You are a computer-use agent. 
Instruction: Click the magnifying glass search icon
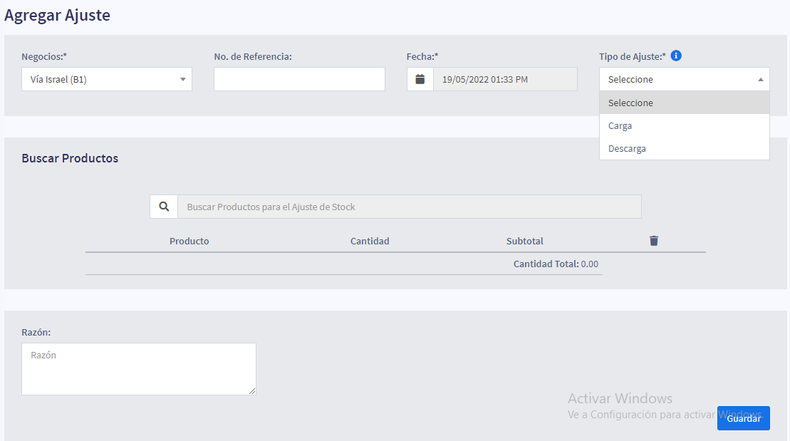[x=164, y=207]
